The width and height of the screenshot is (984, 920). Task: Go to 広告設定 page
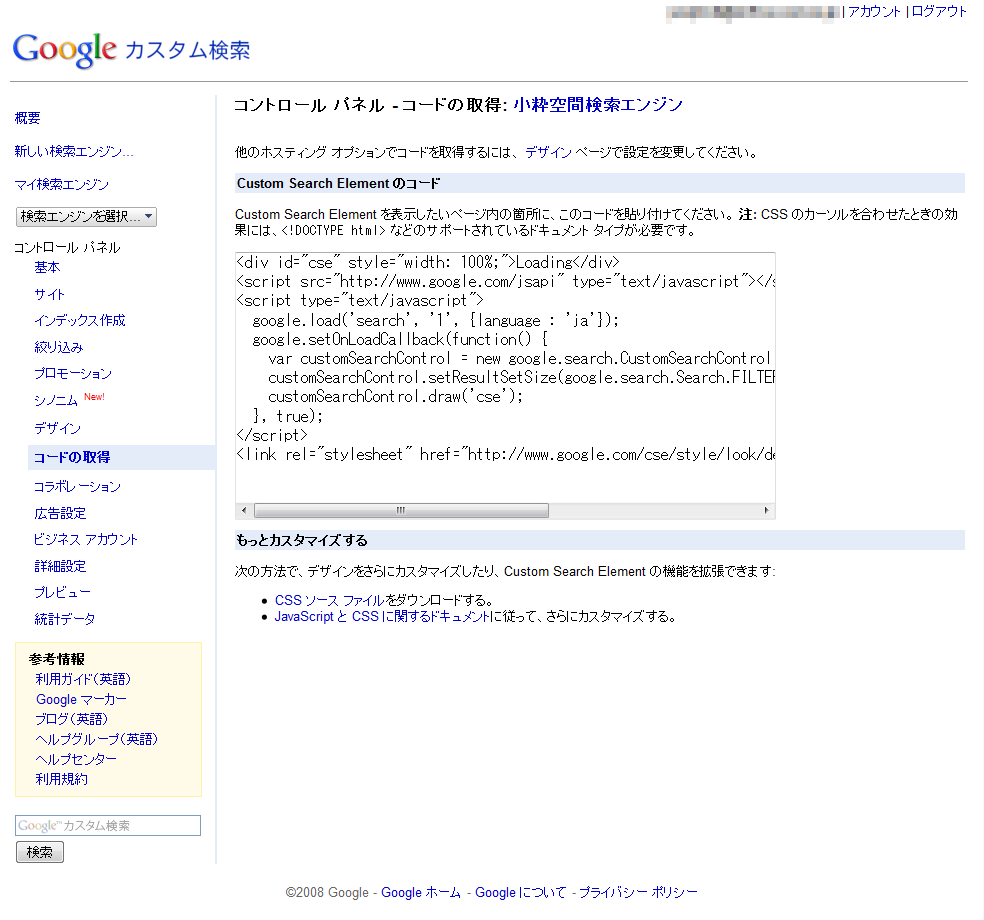tap(60, 513)
